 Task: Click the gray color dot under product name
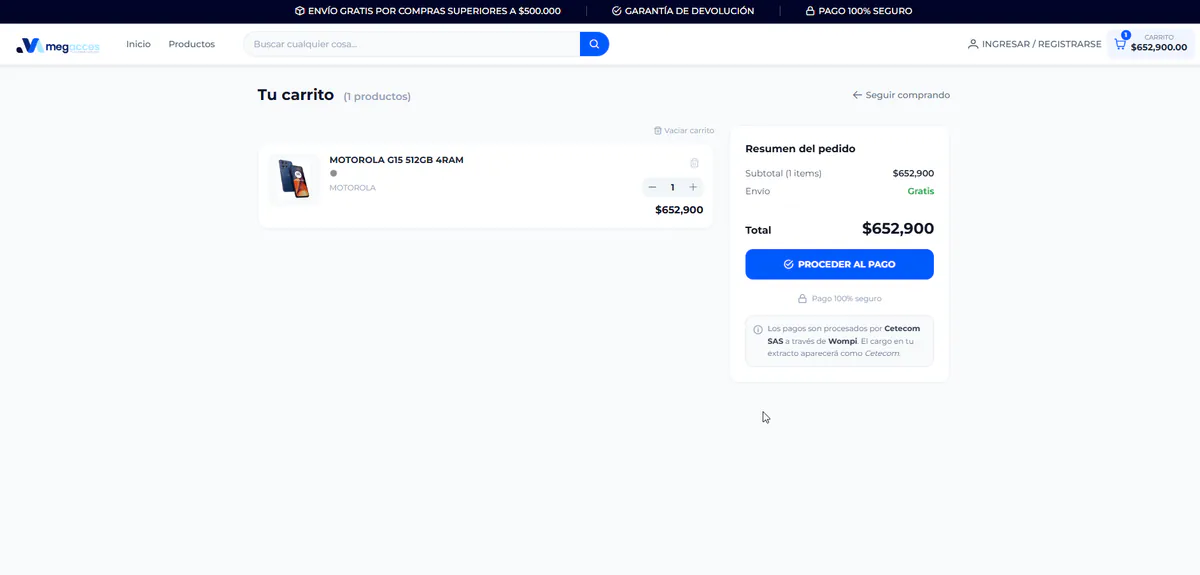[333, 173]
